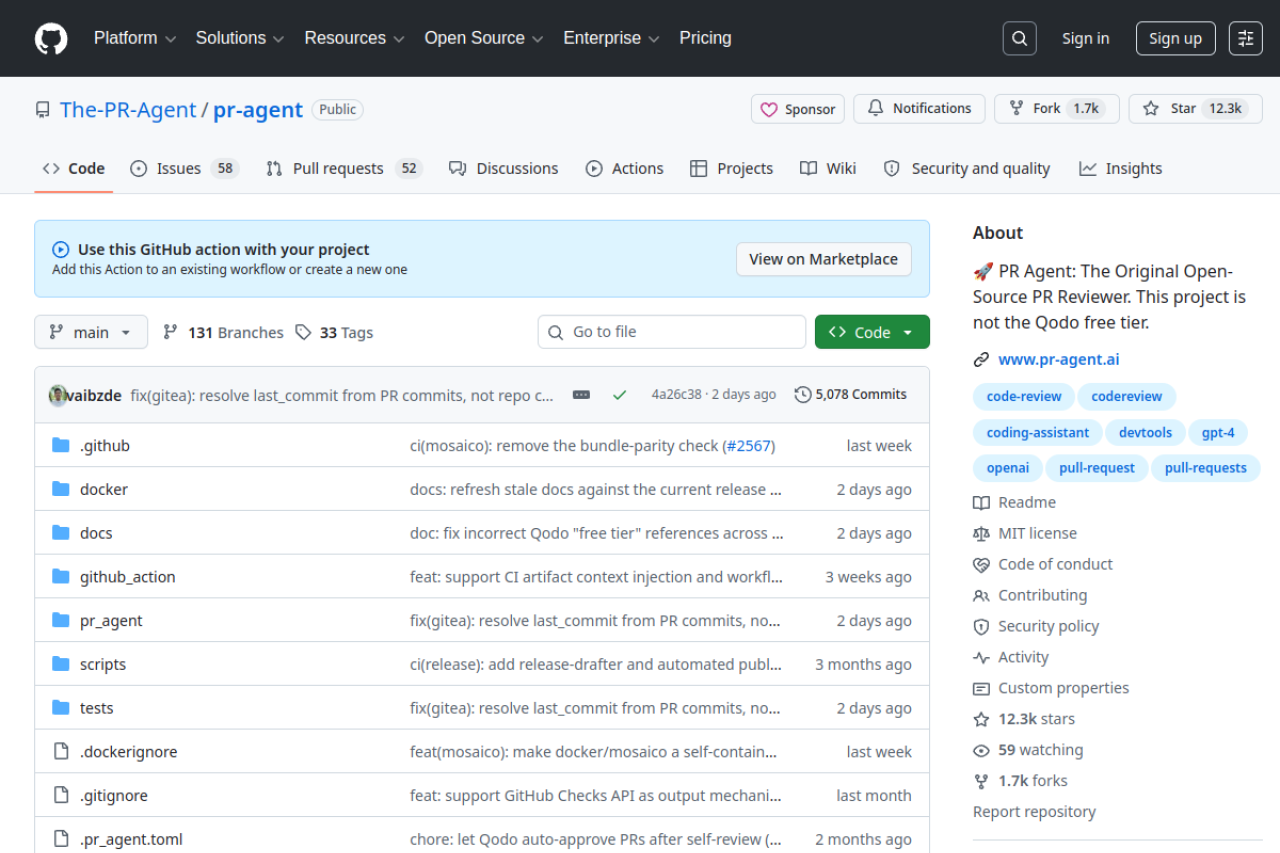This screenshot has height=853, width=1280.
Task: Switch to the Discussions tab
Action: (x=503, y=169)
